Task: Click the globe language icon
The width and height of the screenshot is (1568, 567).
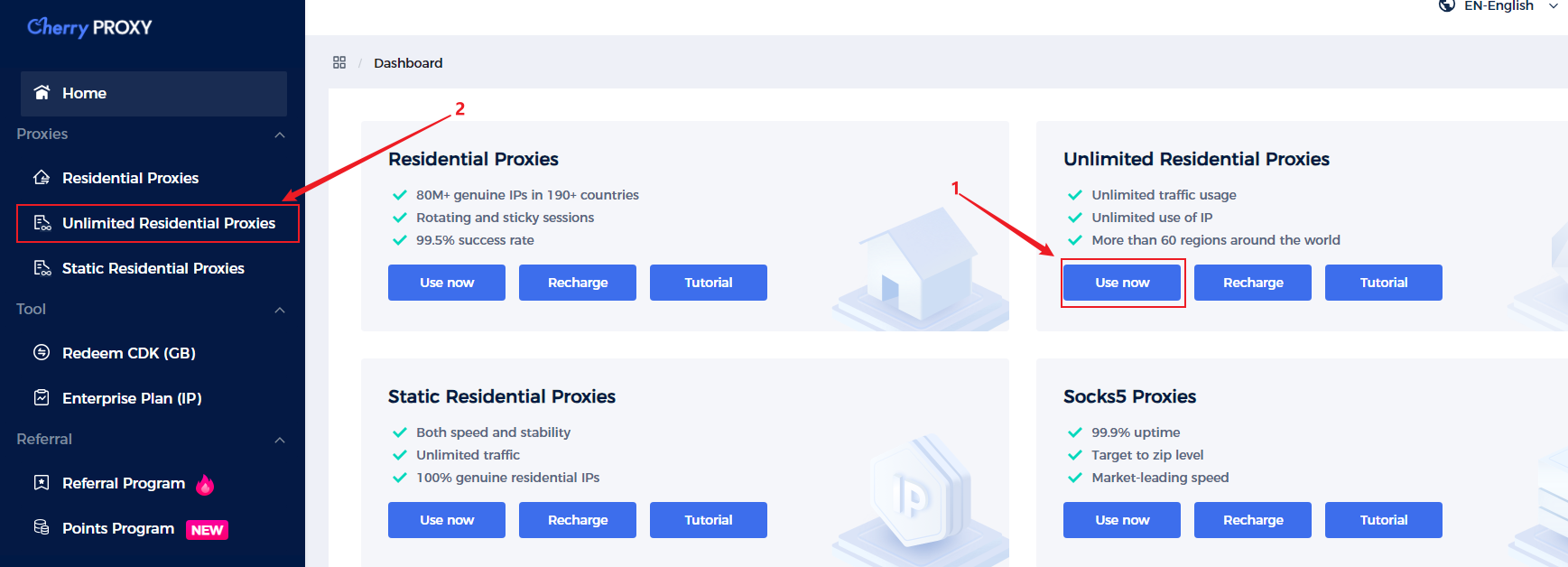Action: pyautogui.click(x=1447, y=5)
